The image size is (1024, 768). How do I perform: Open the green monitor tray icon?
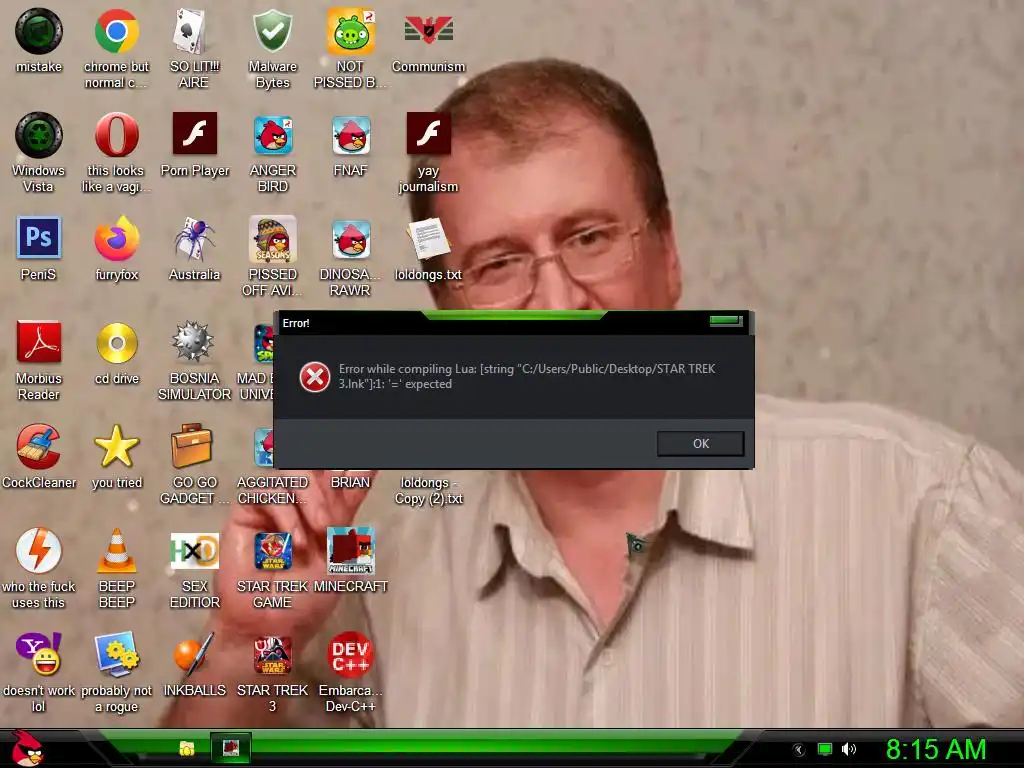coord(825,749)
